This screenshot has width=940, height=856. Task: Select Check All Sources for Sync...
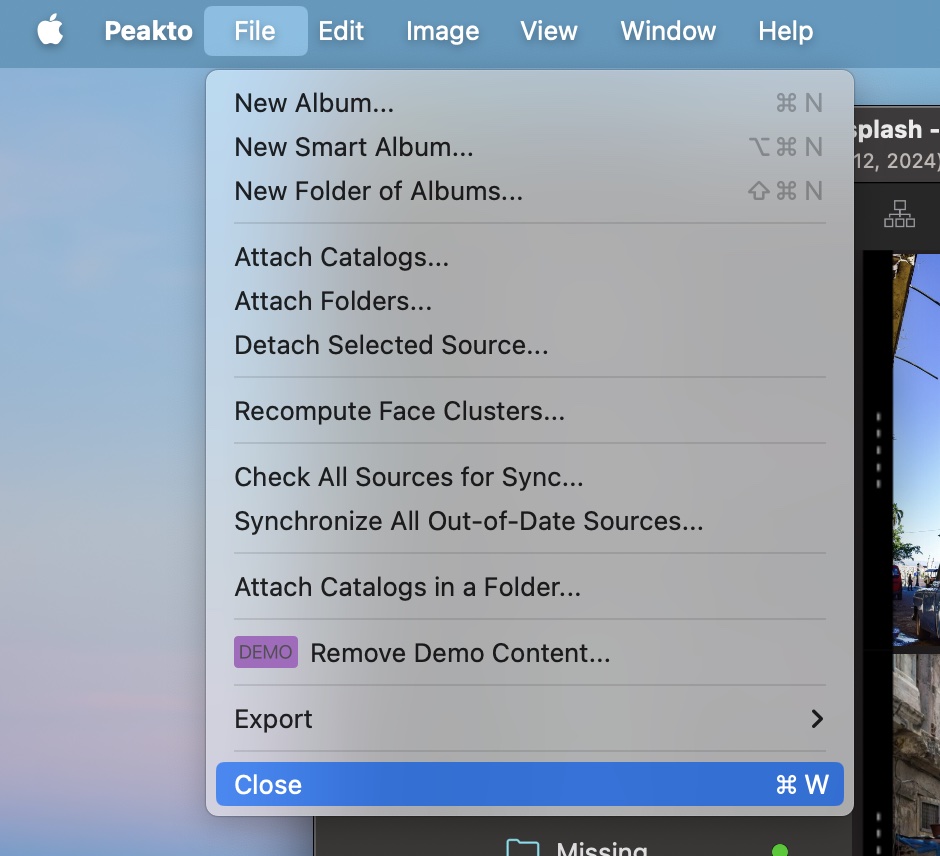530,477
